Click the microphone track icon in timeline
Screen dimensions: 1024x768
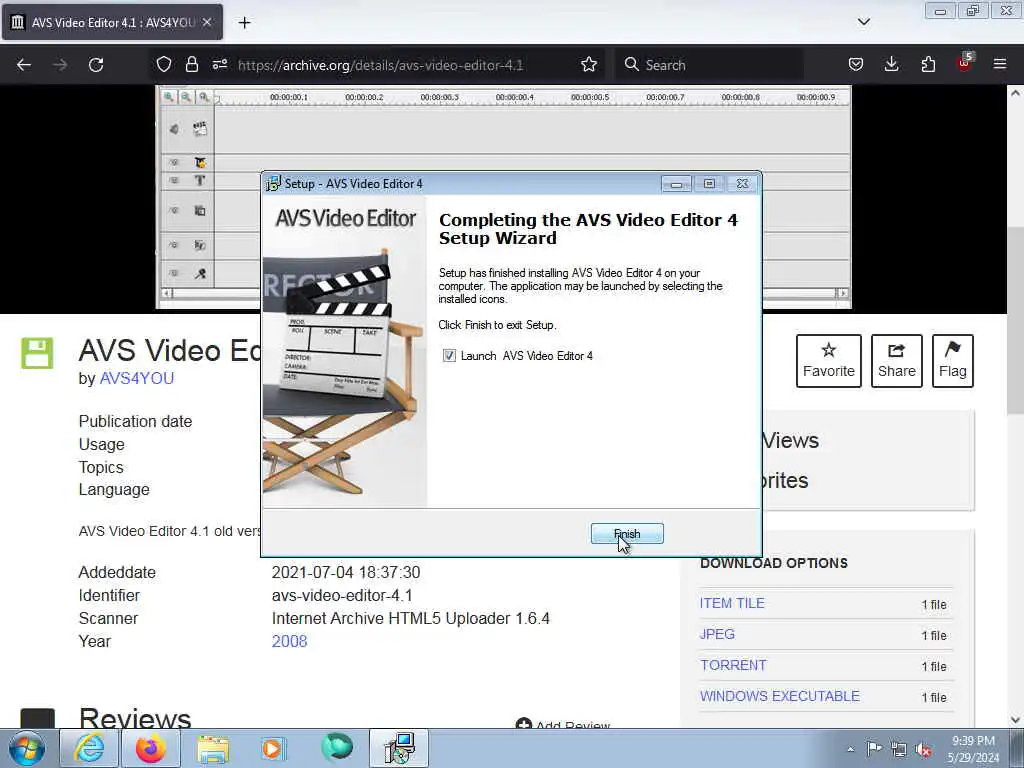click(200, 274)
